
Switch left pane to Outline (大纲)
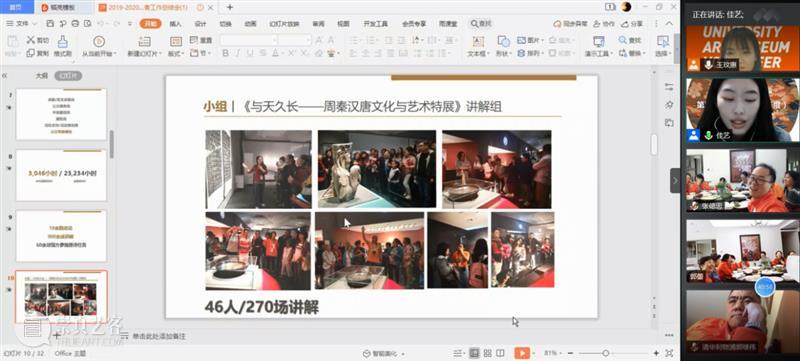[x=41, y=75]
